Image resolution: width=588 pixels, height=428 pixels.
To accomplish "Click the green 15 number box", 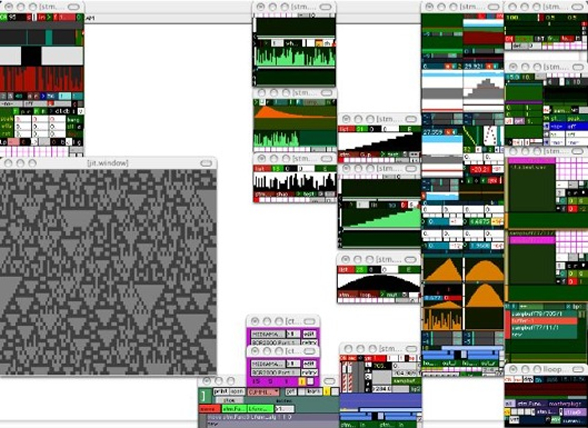I will [277, 169].
